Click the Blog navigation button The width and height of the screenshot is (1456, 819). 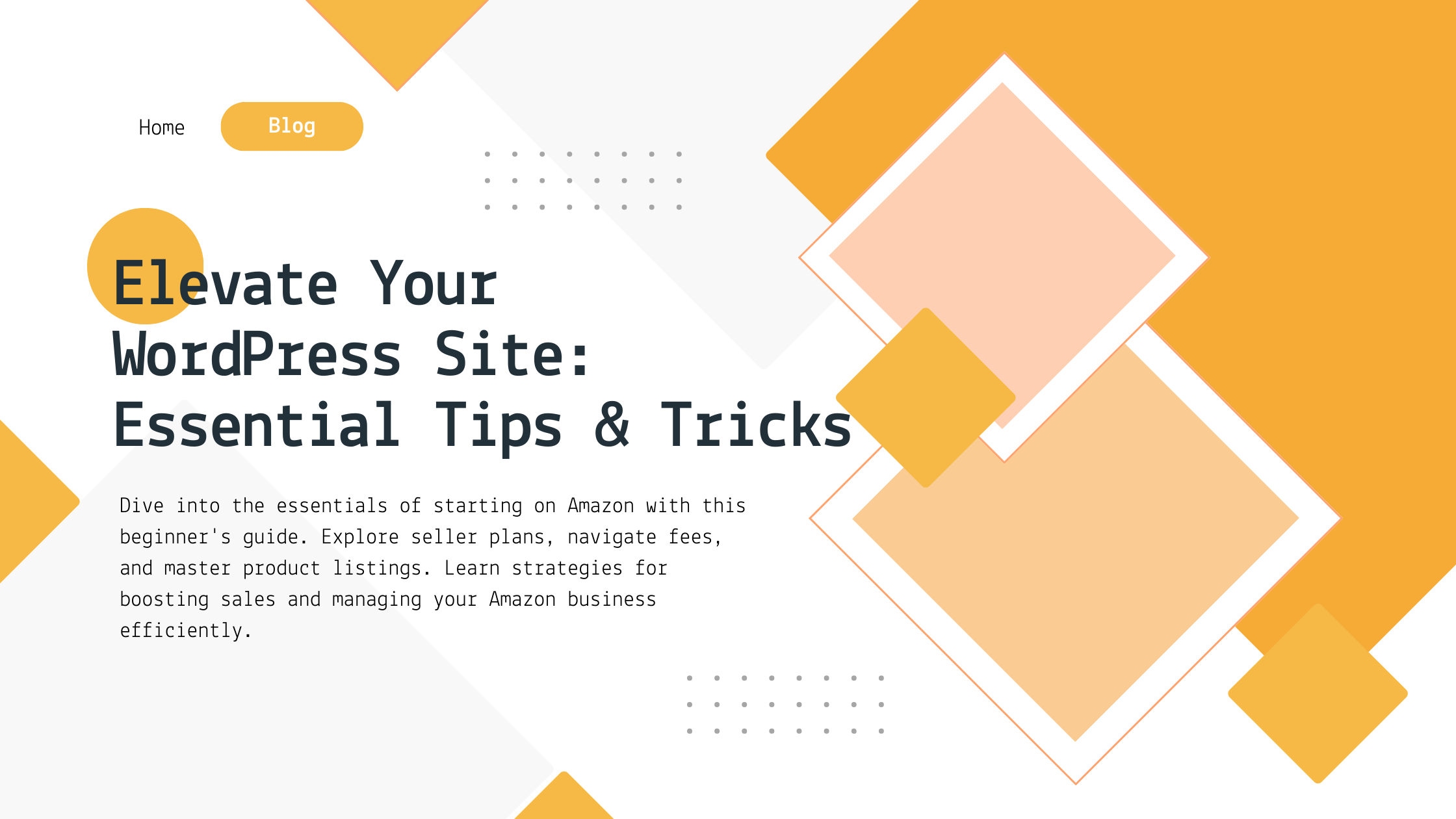pos(291,125)
